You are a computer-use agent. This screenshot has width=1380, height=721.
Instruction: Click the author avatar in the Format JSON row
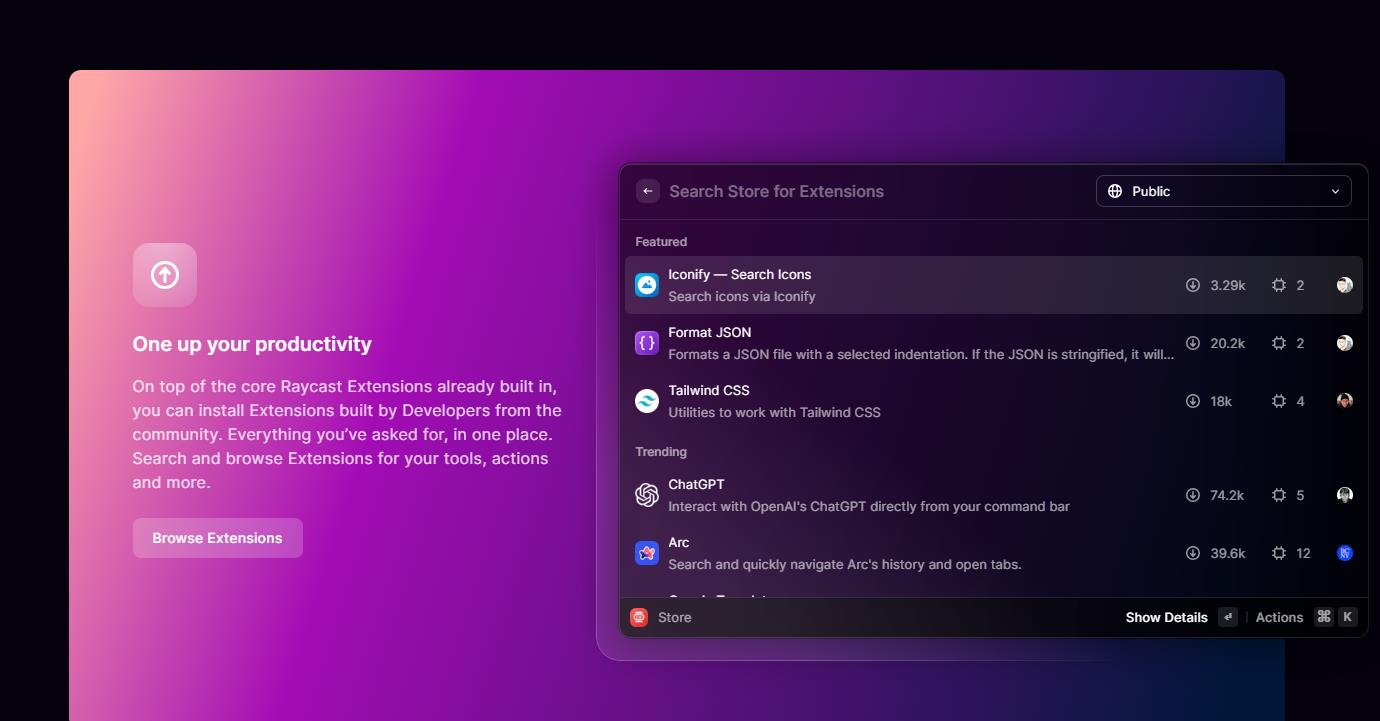coord(1345,343)
